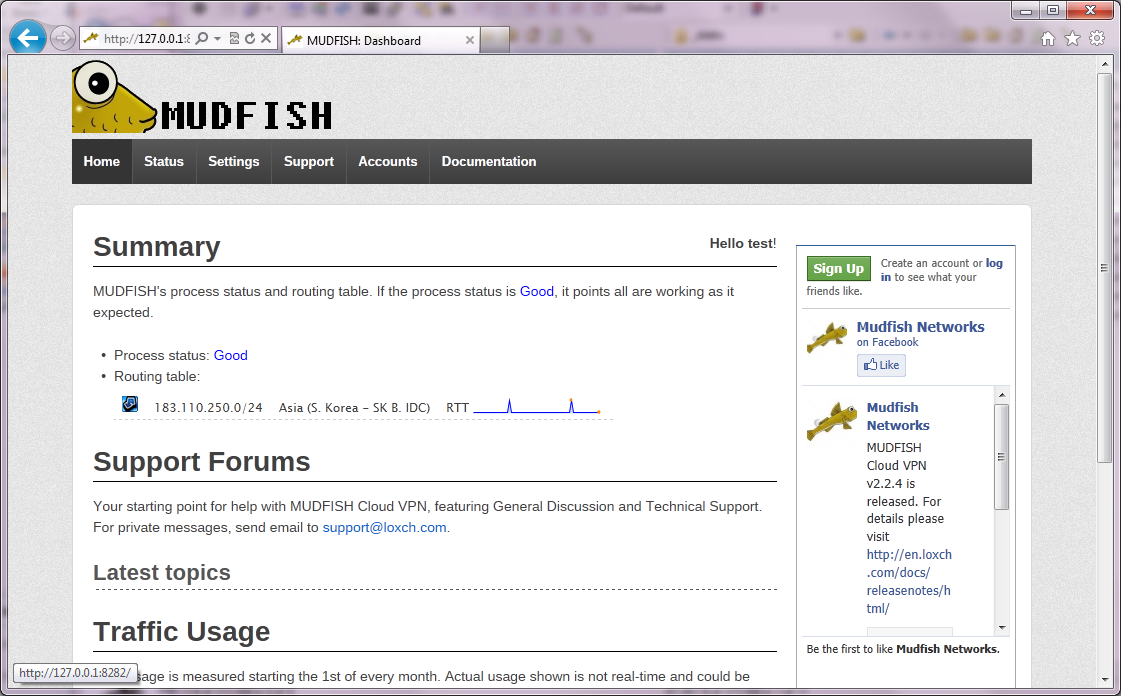Click the page scroll down arrow

1105,680
